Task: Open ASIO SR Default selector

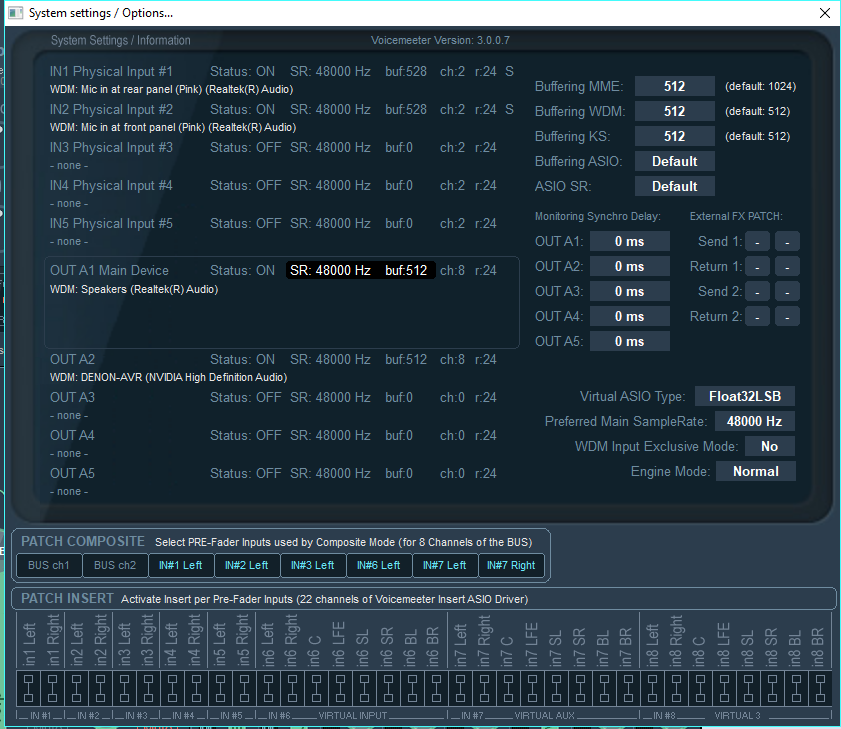Action: pyautogui.click(x=674, y=186)
